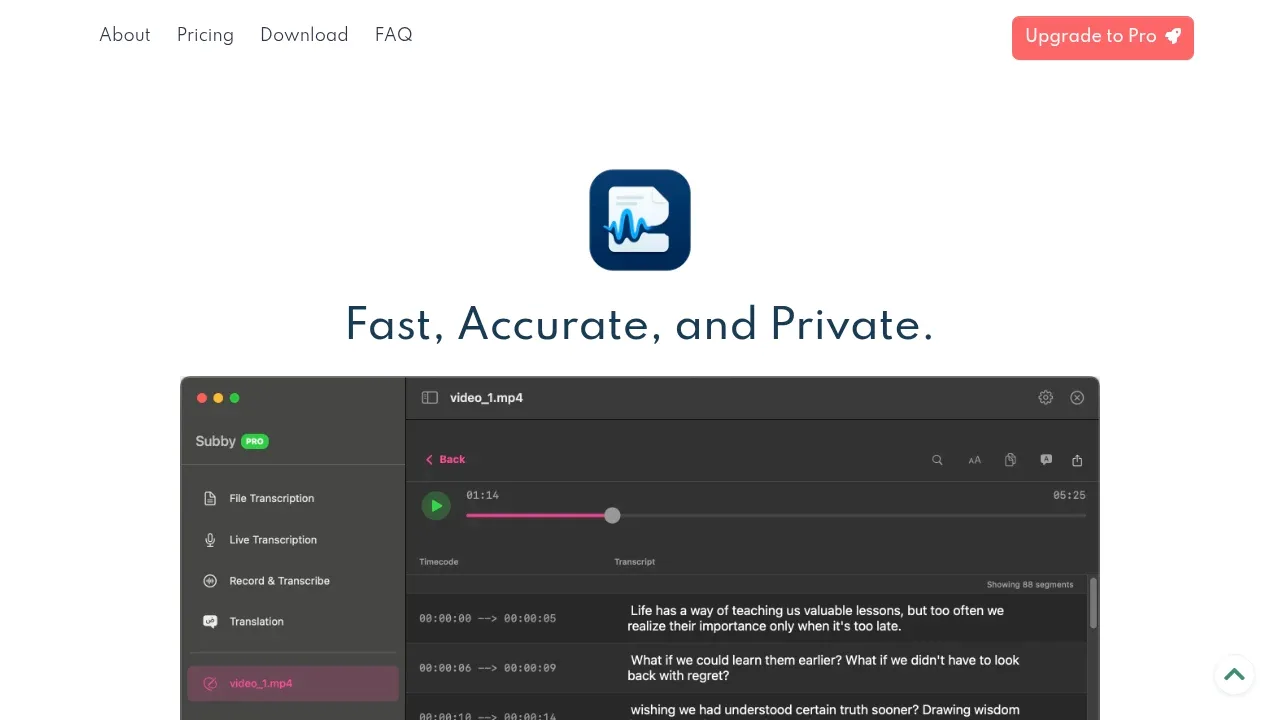Close video_1.mp4 with the circled X
This screenshot has width=1280, height=720.
1077,397
